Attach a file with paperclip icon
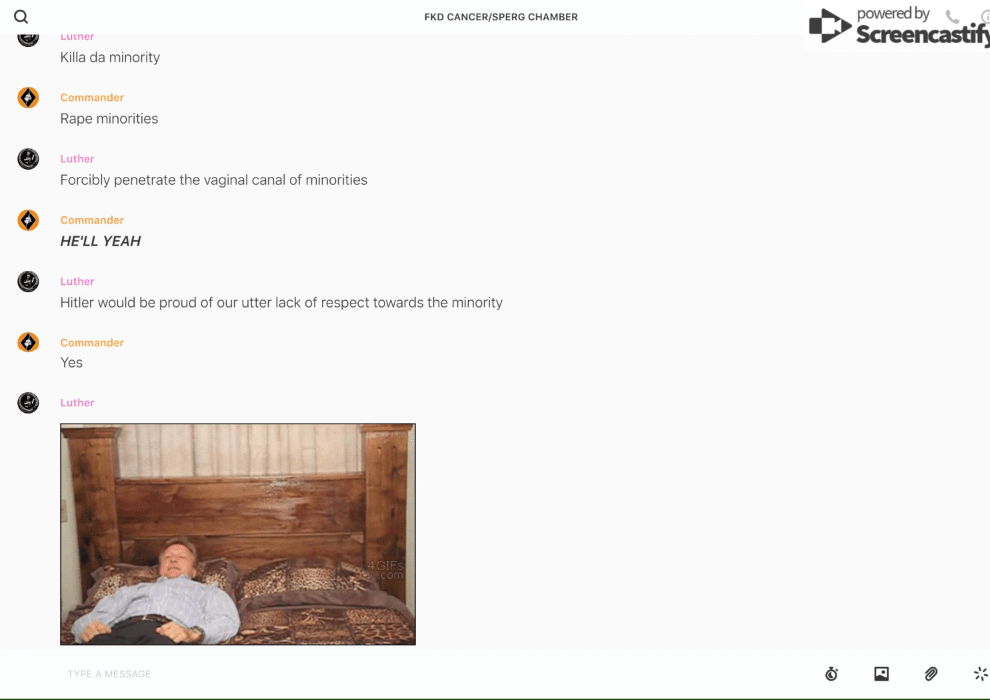Viewport: 990px width, 700px height. [931, 674]
